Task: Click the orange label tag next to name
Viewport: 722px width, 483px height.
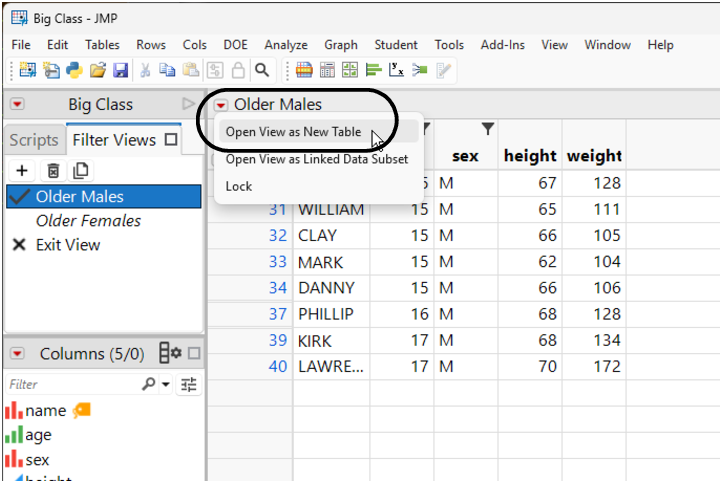Action: point(82,410)
